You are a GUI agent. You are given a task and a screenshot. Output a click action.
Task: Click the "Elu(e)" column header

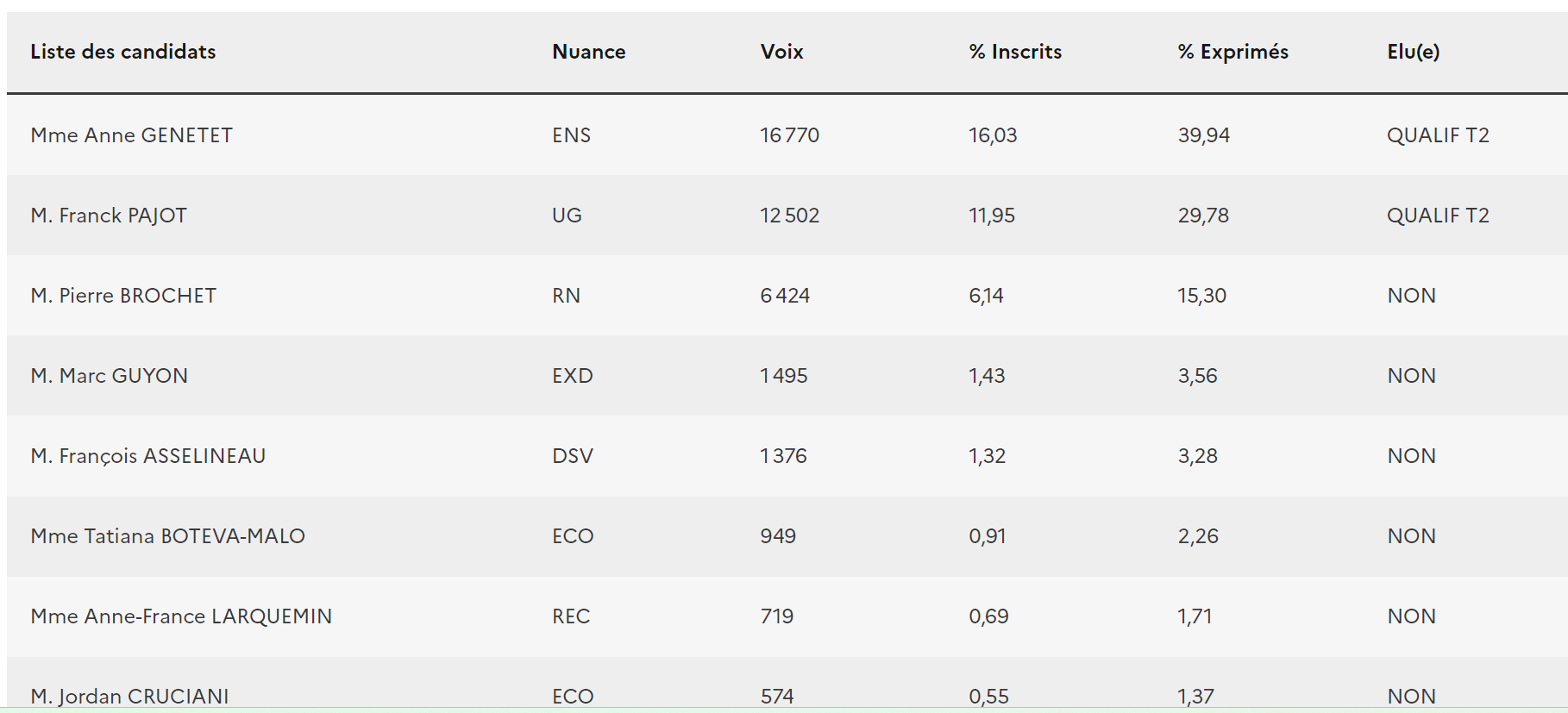[x=1413, y=52]
